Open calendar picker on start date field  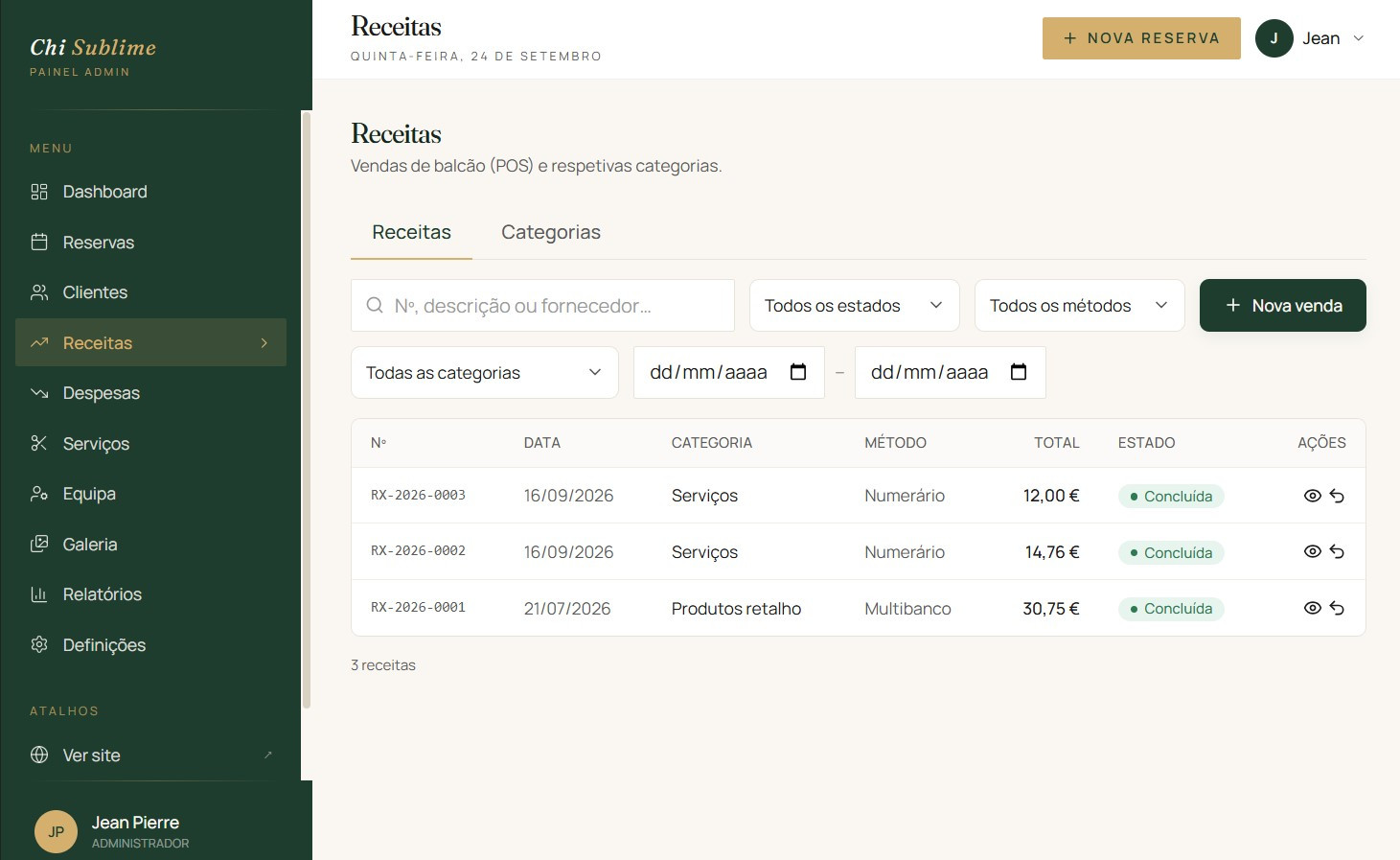798,372
